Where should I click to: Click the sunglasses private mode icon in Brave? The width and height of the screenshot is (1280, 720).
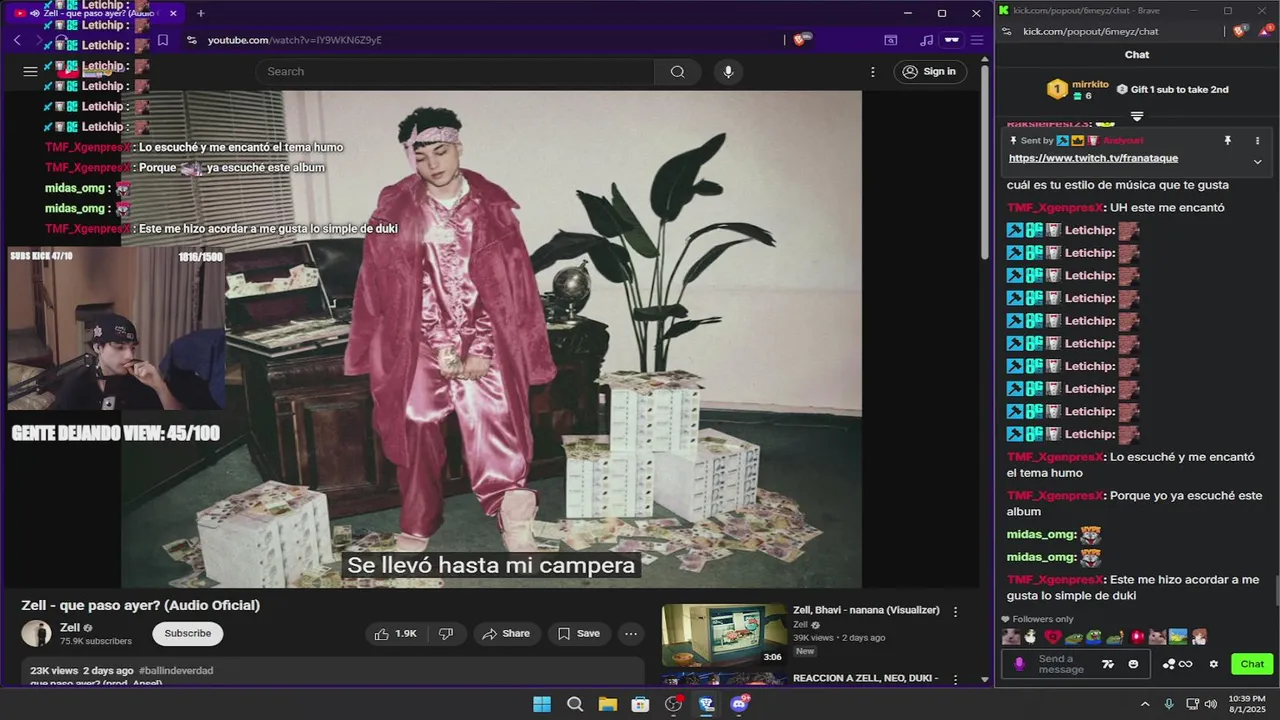951,40
